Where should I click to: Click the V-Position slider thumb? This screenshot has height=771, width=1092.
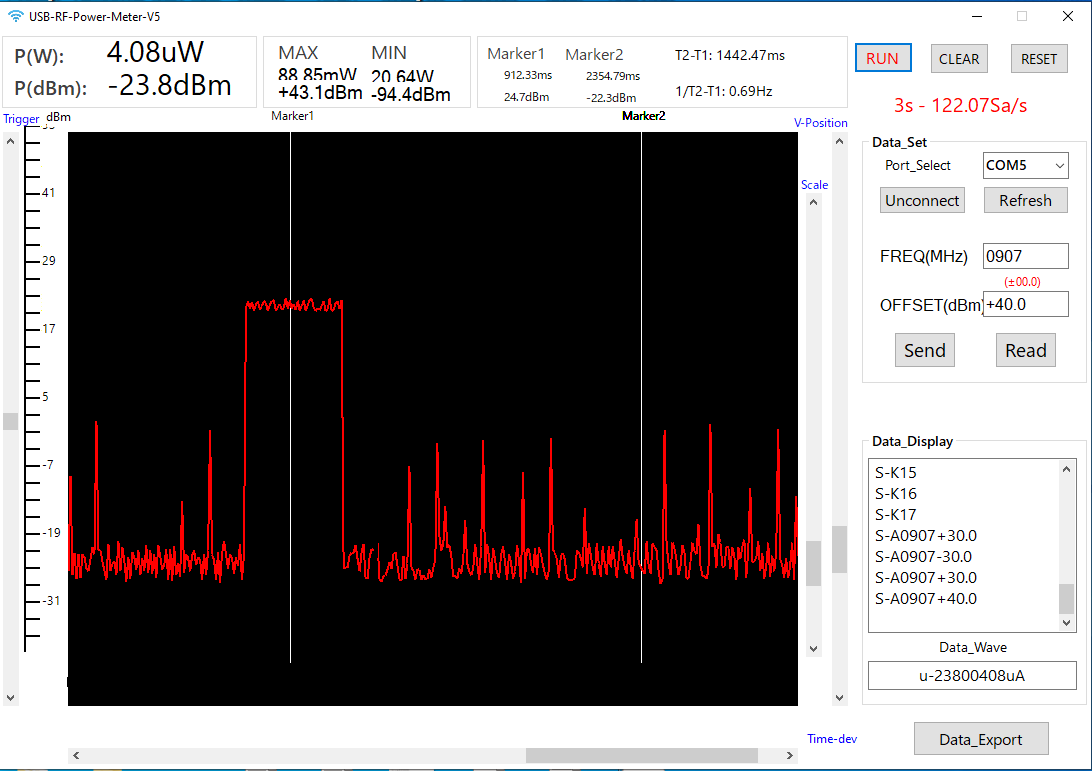point(840,550)
